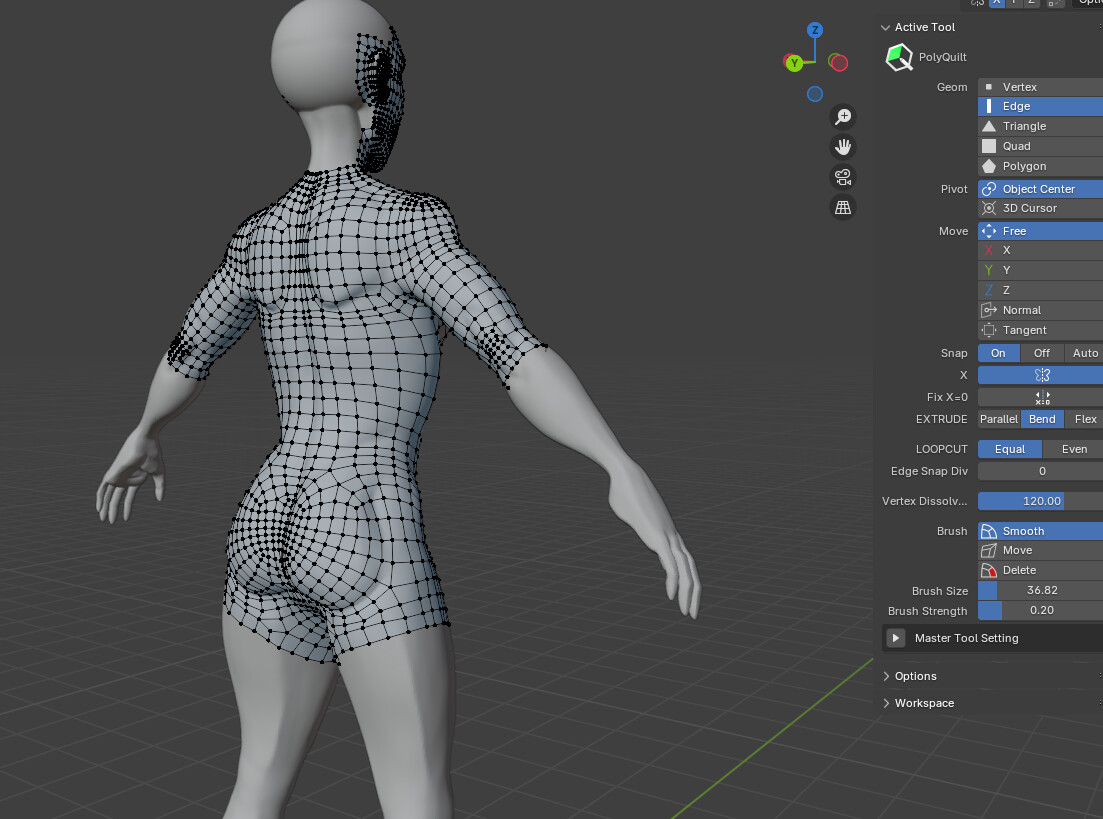
Task: Constrain move to Z axis
Action: point(1040,290)
